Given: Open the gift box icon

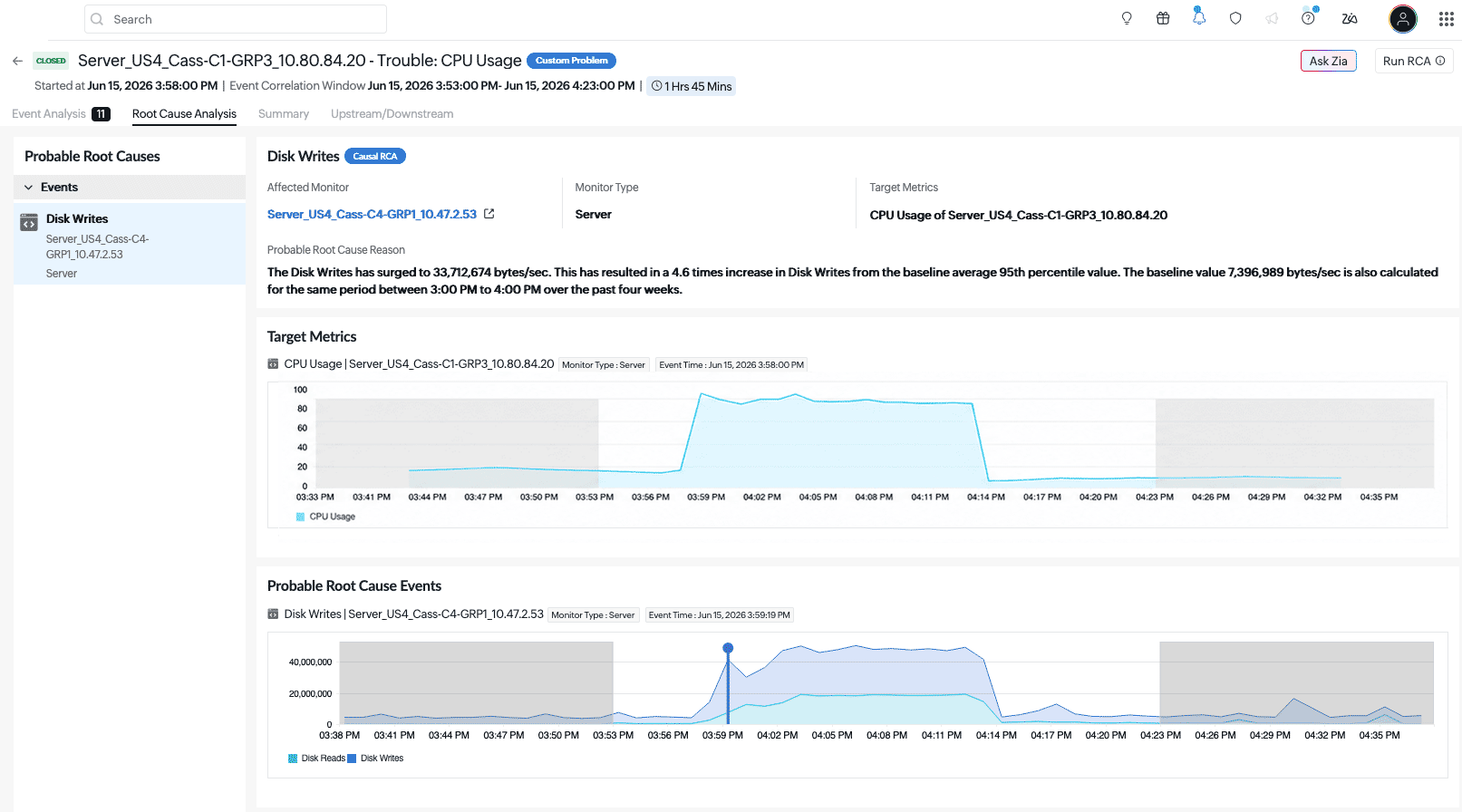Looking at the screenshot, I should point(1163,18).
